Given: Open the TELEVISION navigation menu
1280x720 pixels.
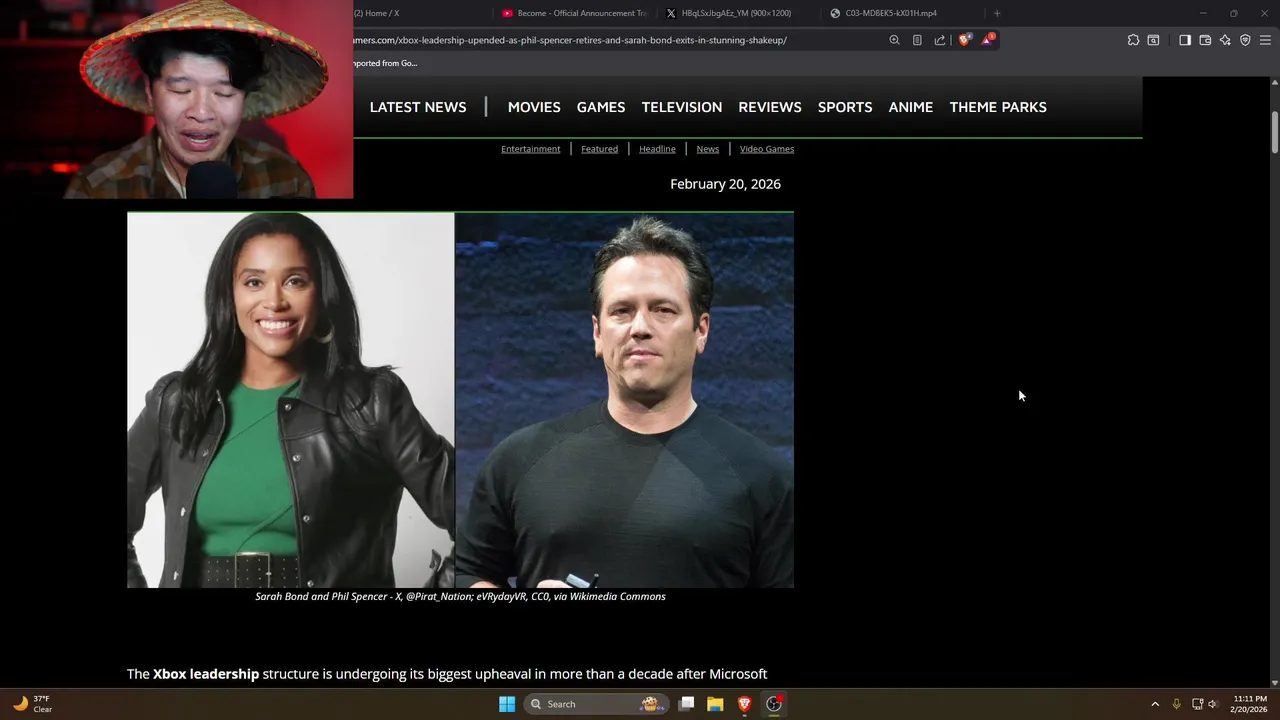Looking at the screenshot, I should (682, 107).
